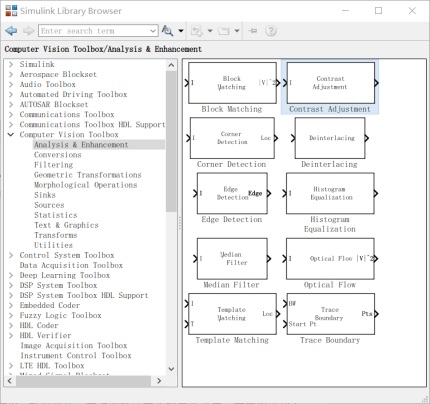Select the Deinterlacing block
Viewport: 430px width, 404px height.
pyautogui.click(x=330, y=138)
